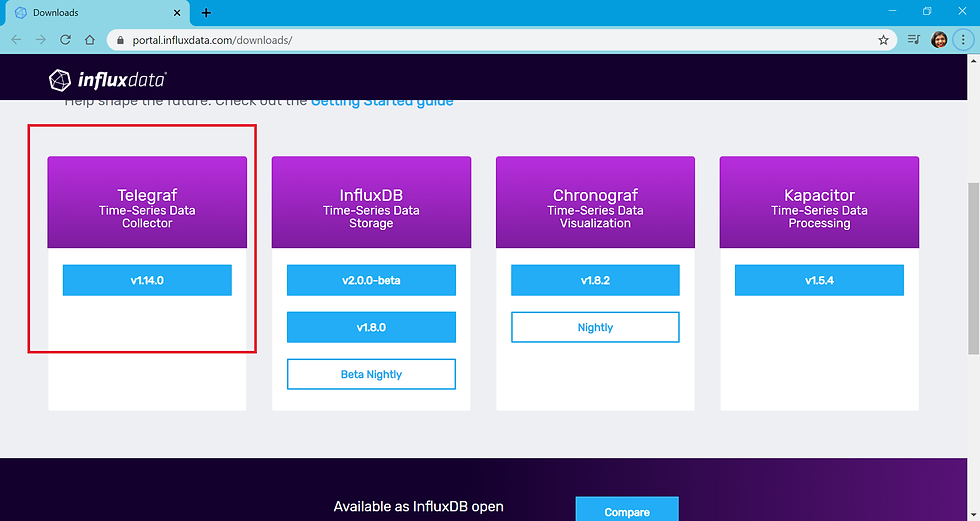Click the scrollbar up arrow

click(974, 61)
